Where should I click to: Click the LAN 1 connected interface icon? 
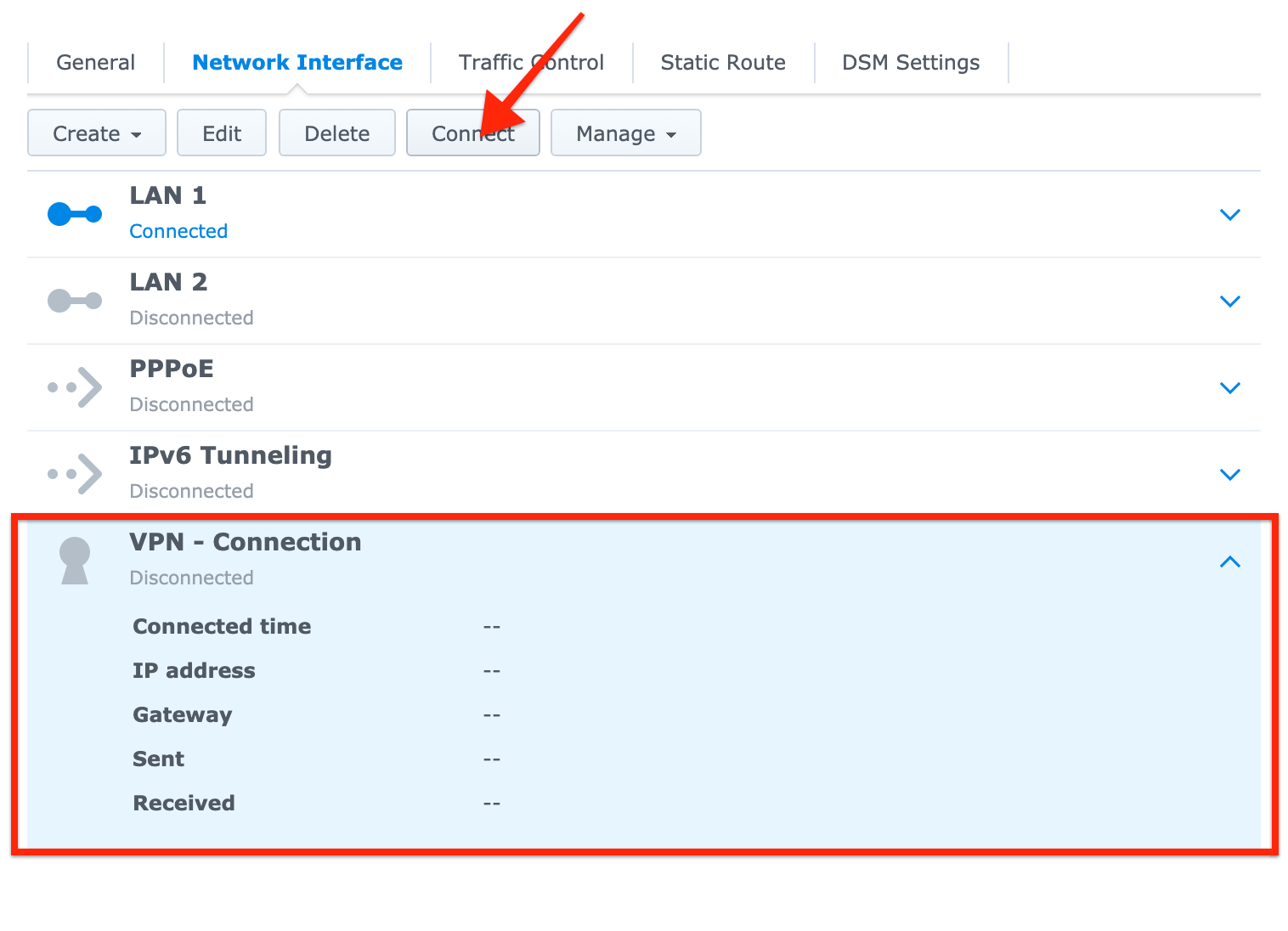point(75,214)
